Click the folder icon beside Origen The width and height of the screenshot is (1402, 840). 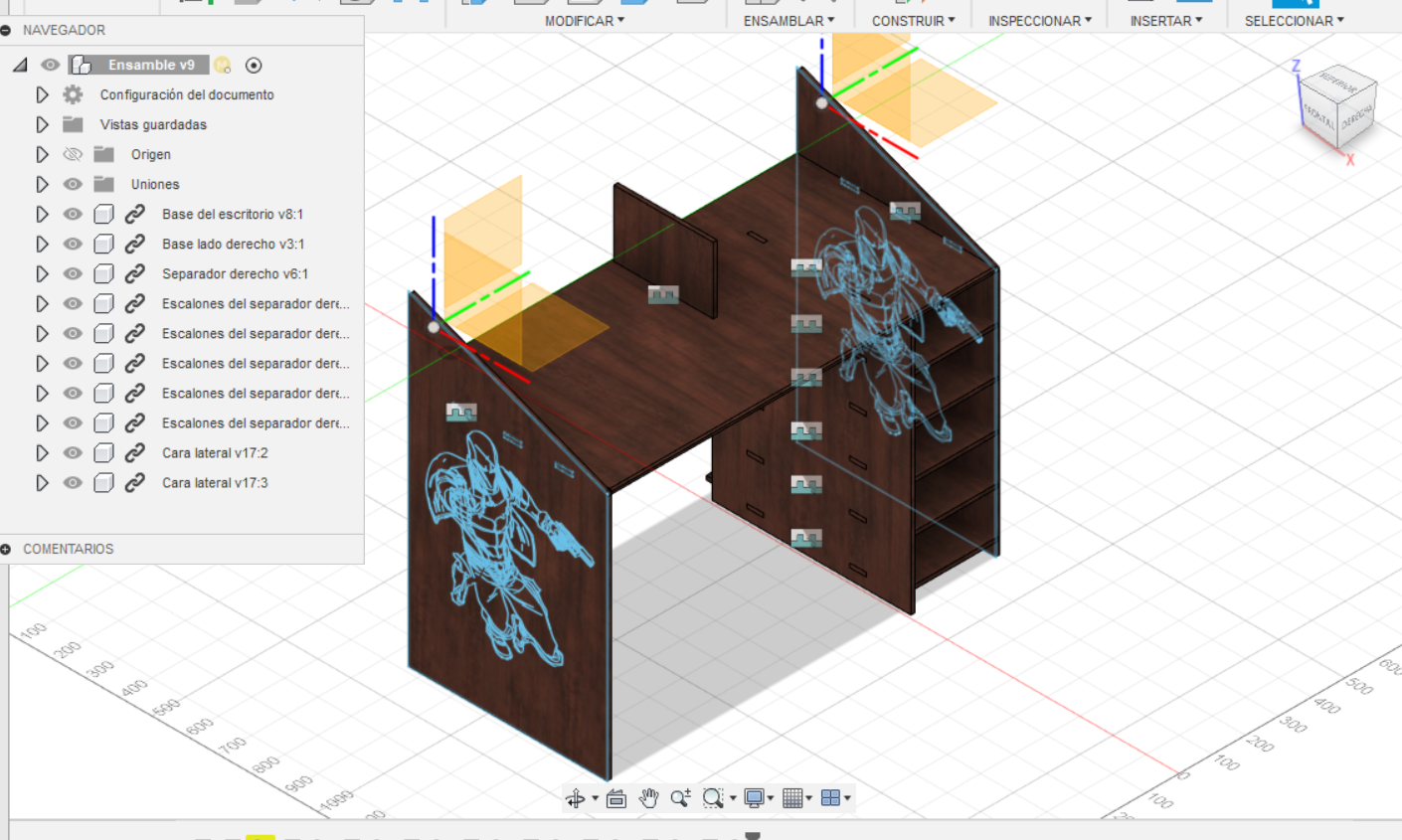click(x=103, y=154)
